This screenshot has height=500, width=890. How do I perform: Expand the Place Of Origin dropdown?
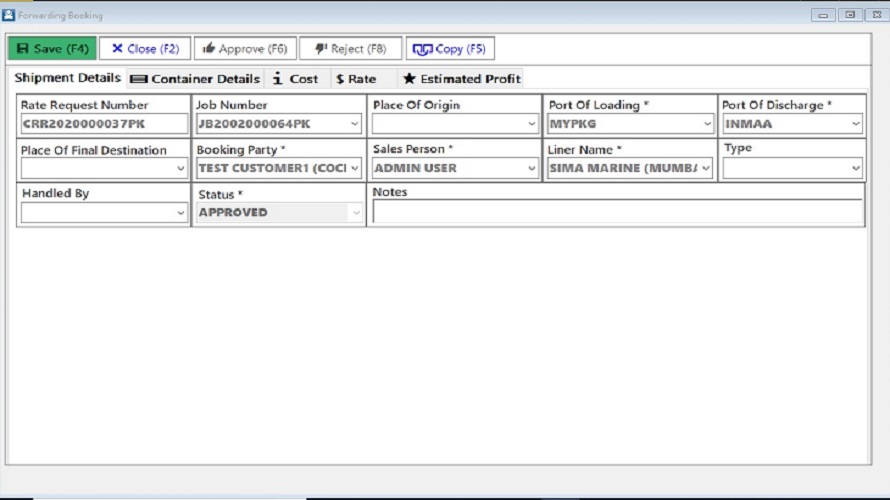click(531, 124)
